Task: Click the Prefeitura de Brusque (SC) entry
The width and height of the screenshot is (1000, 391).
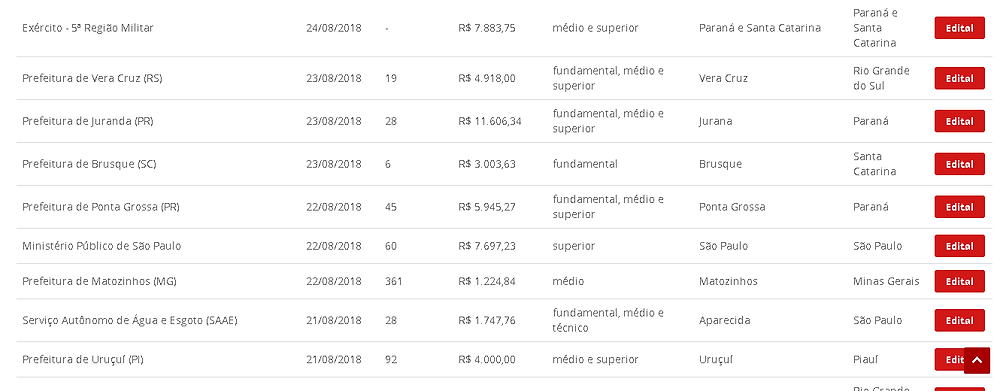Action: click(x=89, y=164)
